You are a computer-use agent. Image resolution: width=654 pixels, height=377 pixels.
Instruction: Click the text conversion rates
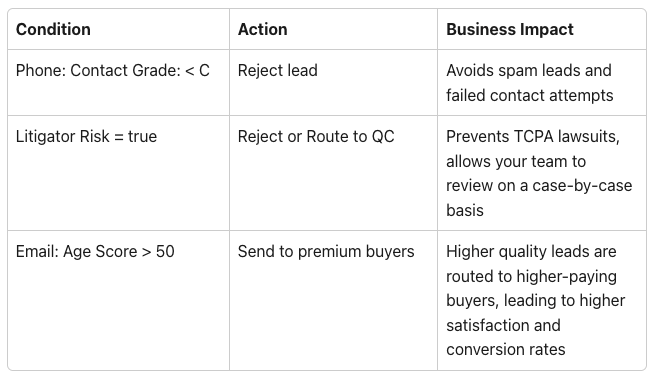click(506, 349)
